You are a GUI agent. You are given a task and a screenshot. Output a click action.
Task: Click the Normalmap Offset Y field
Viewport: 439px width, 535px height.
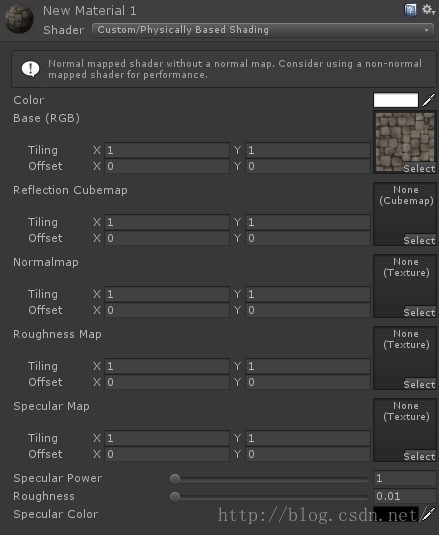point(308,310)
